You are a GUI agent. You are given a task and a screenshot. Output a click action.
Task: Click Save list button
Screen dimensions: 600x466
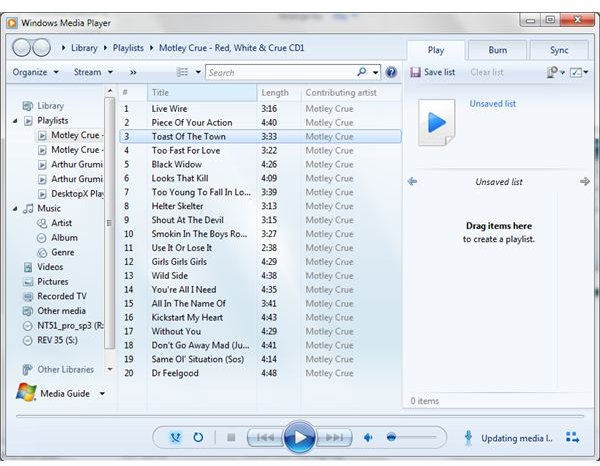click(x=433, y=72)
